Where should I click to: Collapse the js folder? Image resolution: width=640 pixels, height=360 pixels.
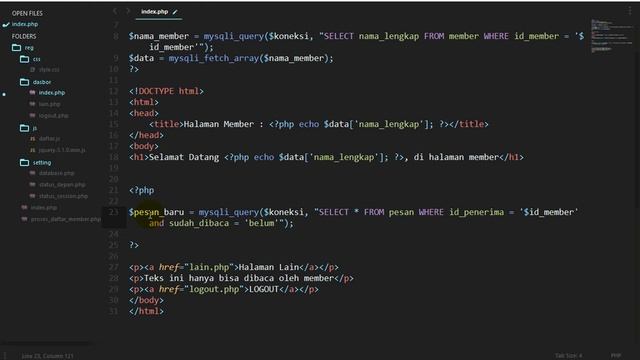tap(35, 128)
